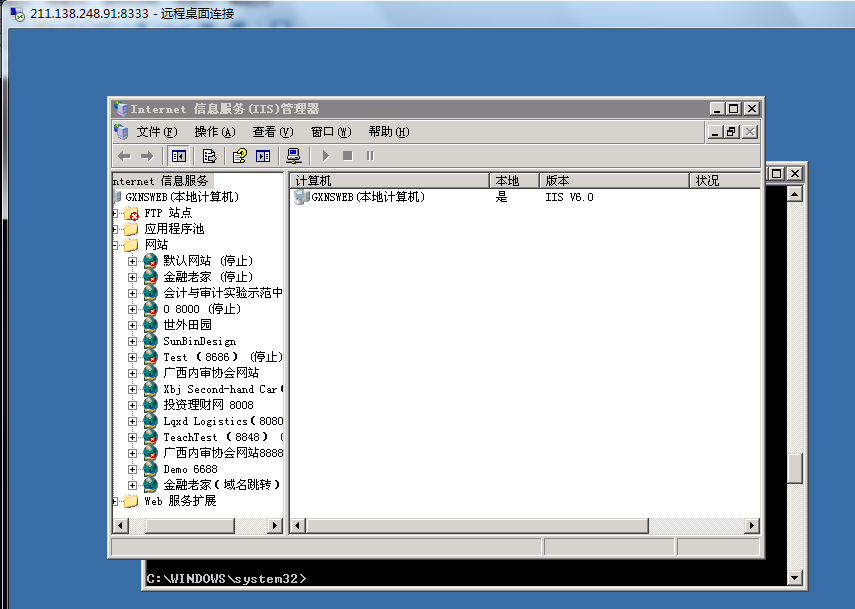Open the 操作(A) menu
Screen dimensions: 855x609
click(x=214, y=132)
